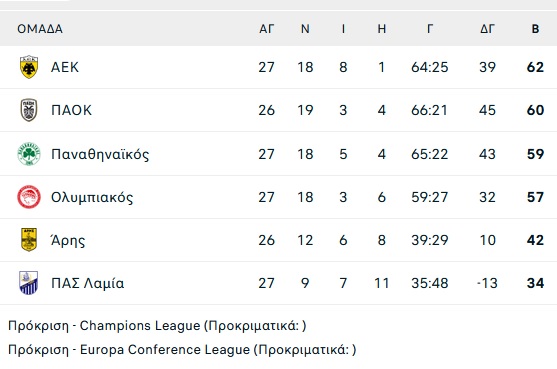
Task: Sort by the Β points column header
Action: pos(535,29)
